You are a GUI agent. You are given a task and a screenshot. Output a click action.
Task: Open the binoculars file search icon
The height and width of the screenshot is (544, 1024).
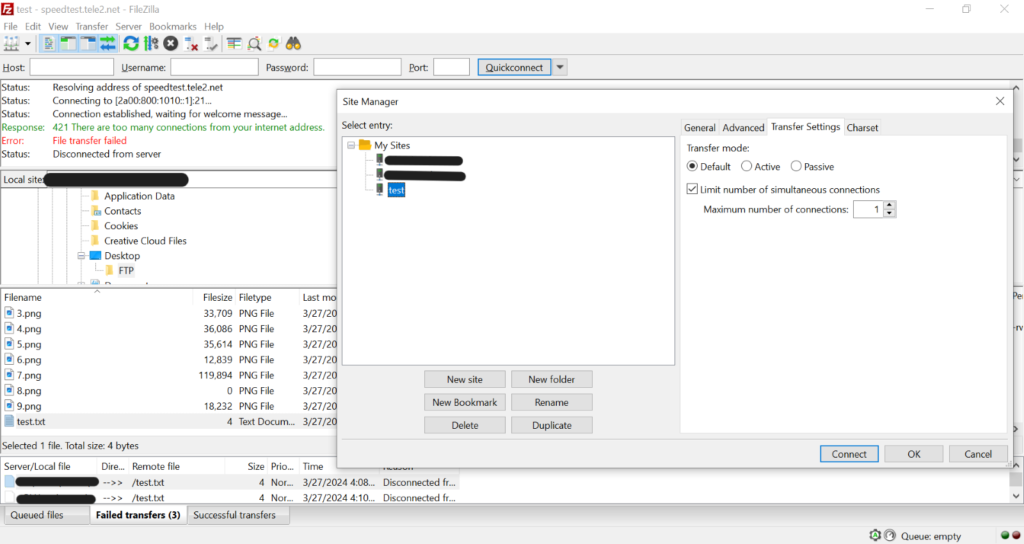(293, 44)
